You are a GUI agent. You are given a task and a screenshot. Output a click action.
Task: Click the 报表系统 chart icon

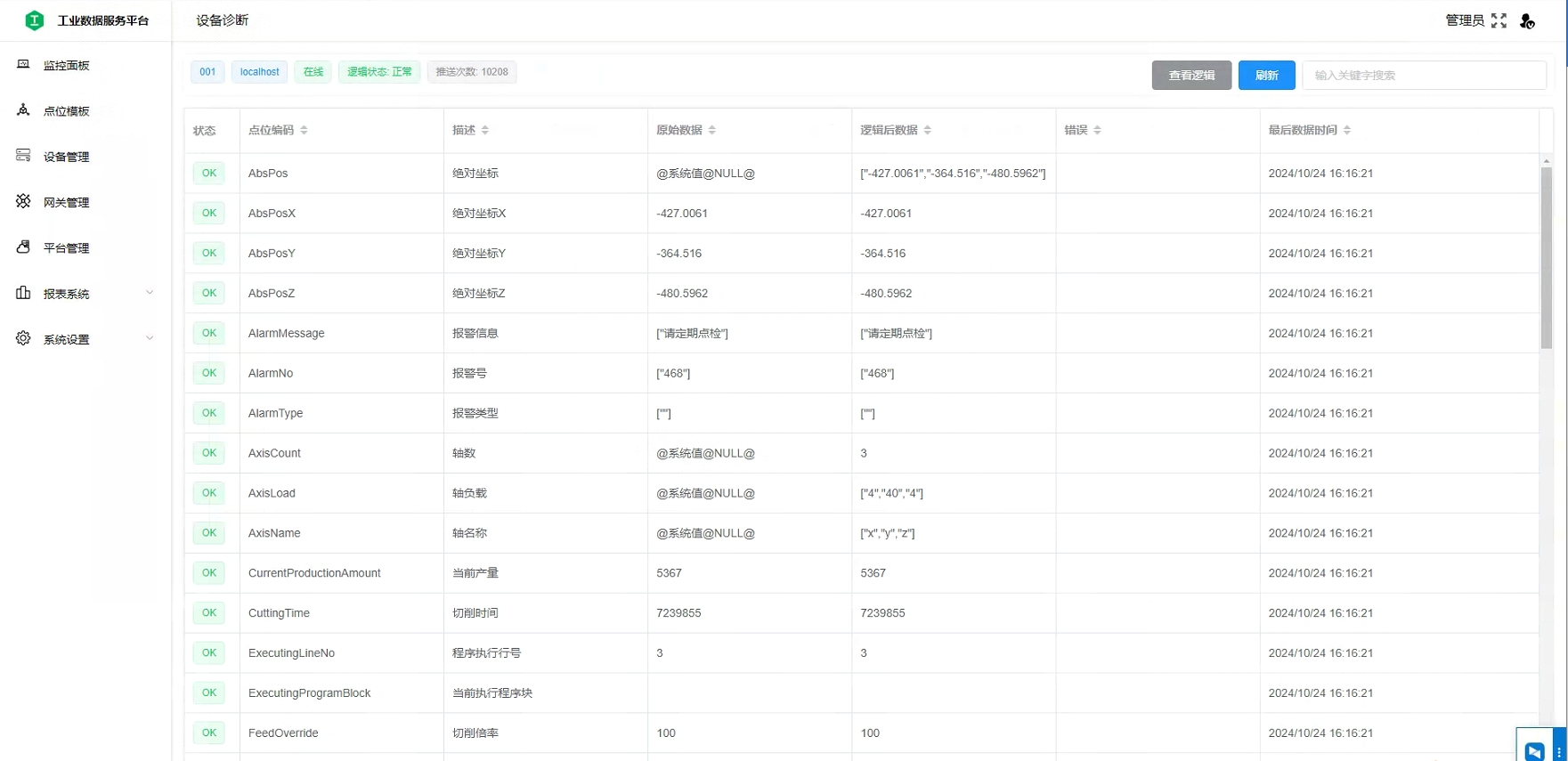tap(23, 293)
